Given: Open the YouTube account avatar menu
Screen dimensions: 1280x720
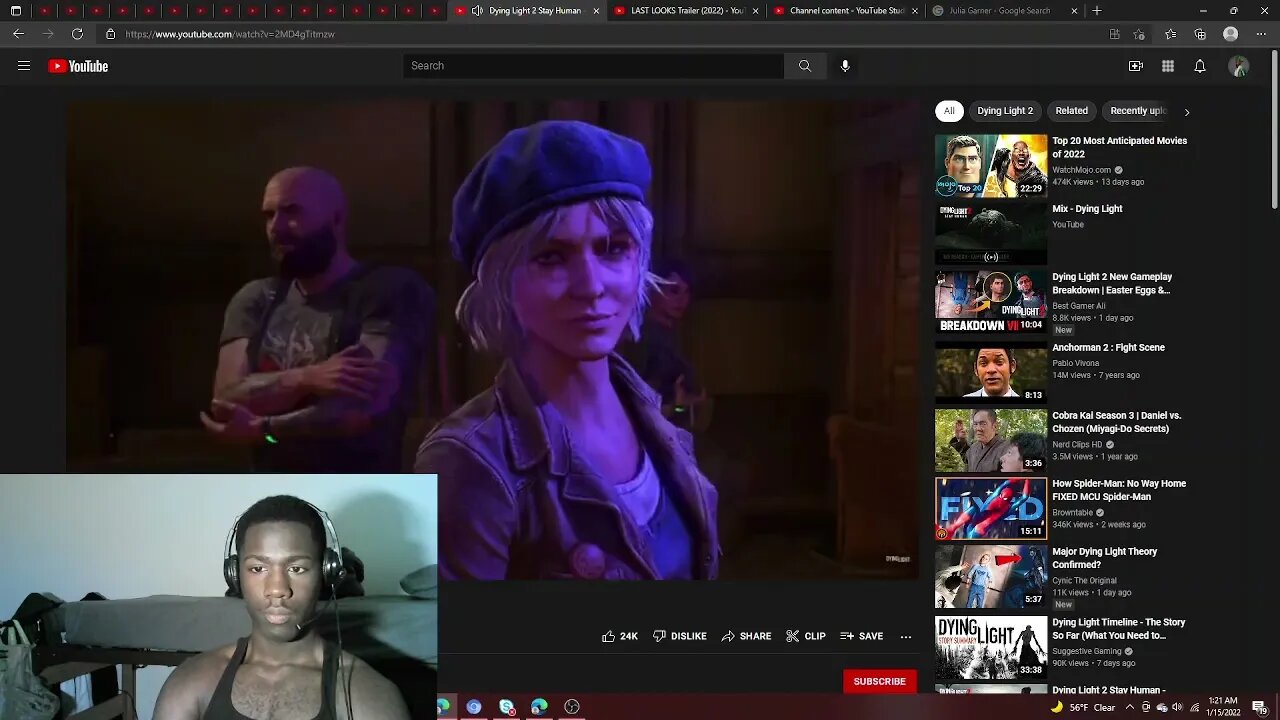Looking at the screenshot, I should tap(1239, 66).
